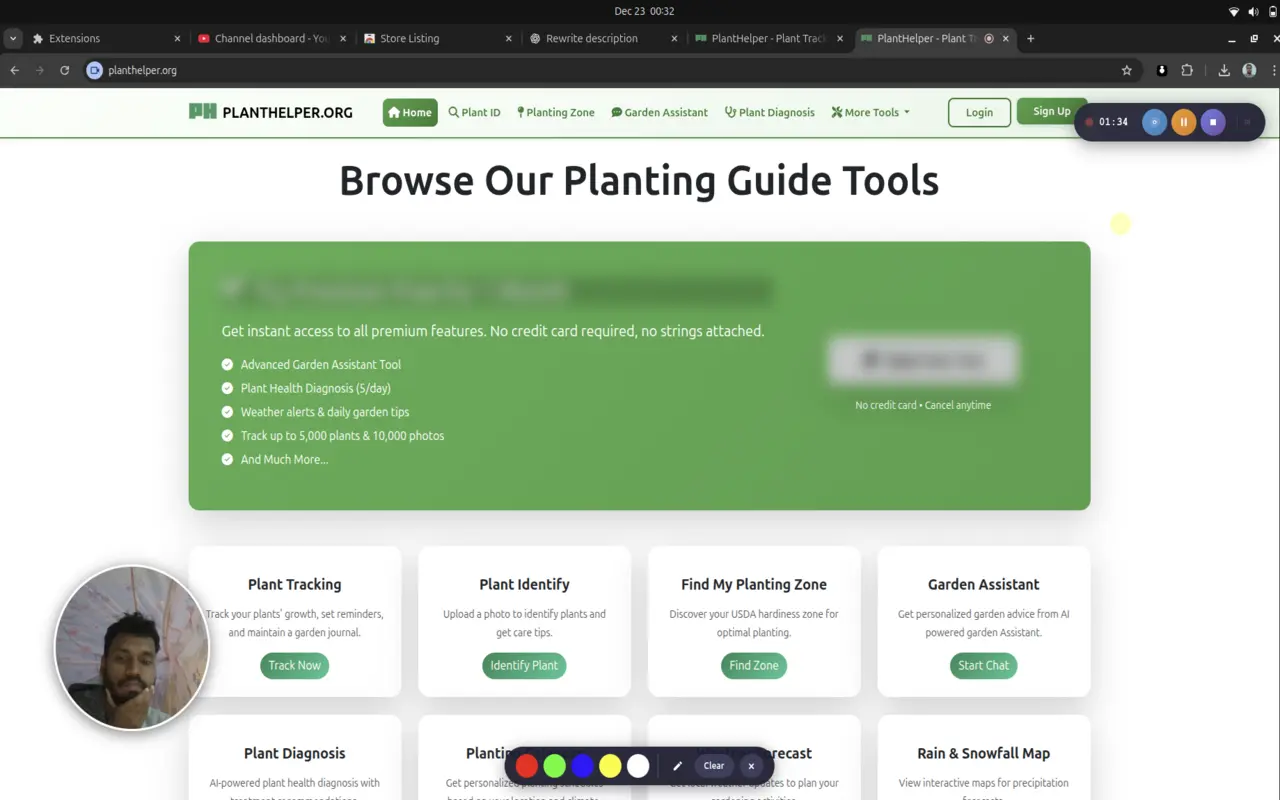Stop the screen recording
The image size is (1280, 800).
[1213, 122]
